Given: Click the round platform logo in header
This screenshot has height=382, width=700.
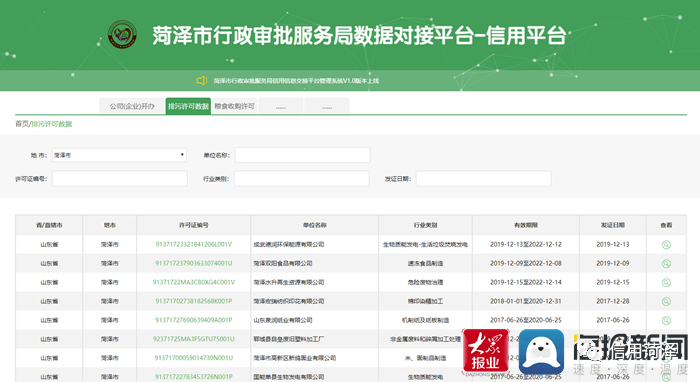Looking at the screenshot, I should 122,34.
